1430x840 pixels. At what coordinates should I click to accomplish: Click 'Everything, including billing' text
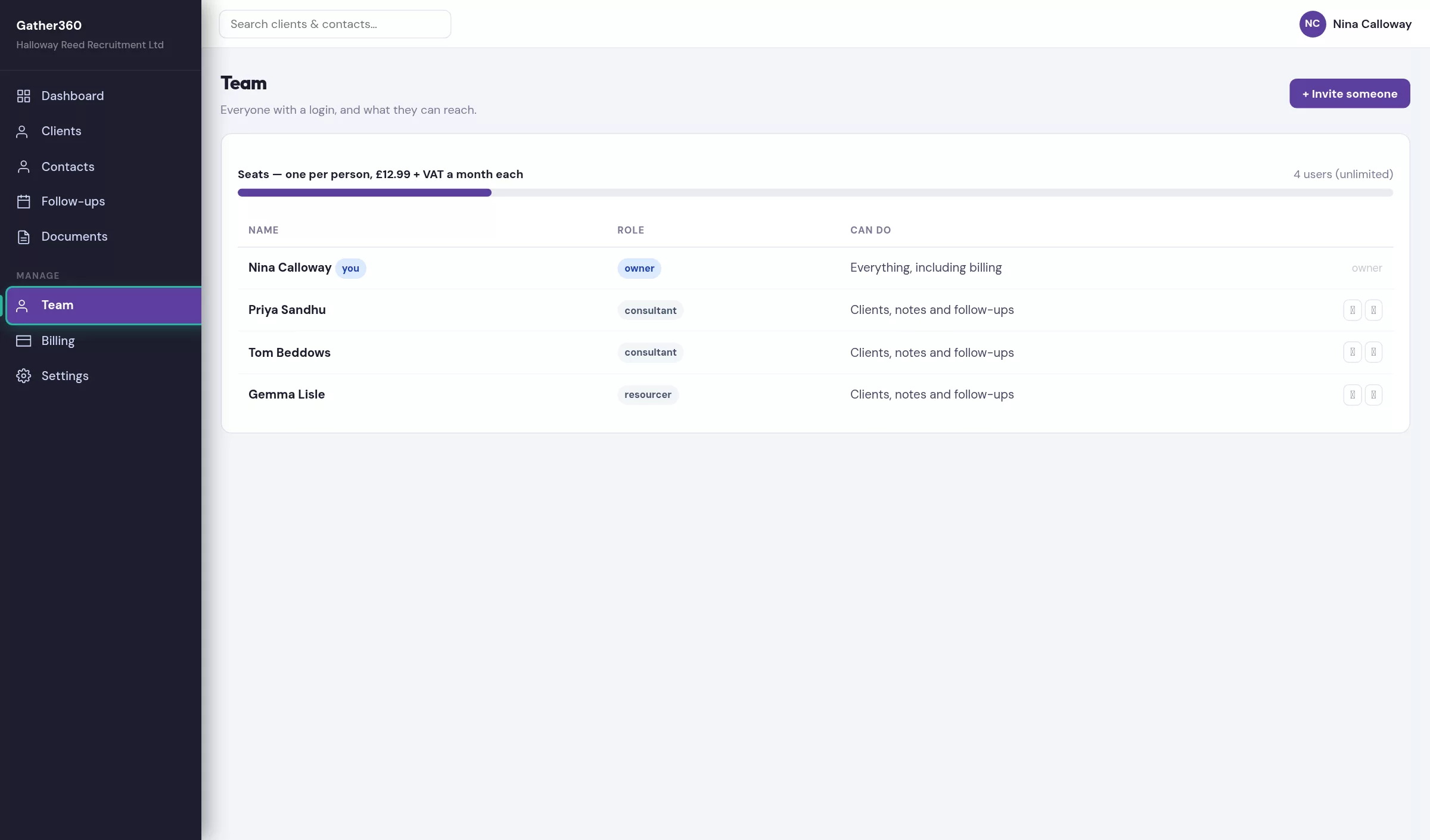[x=926, y=267]
